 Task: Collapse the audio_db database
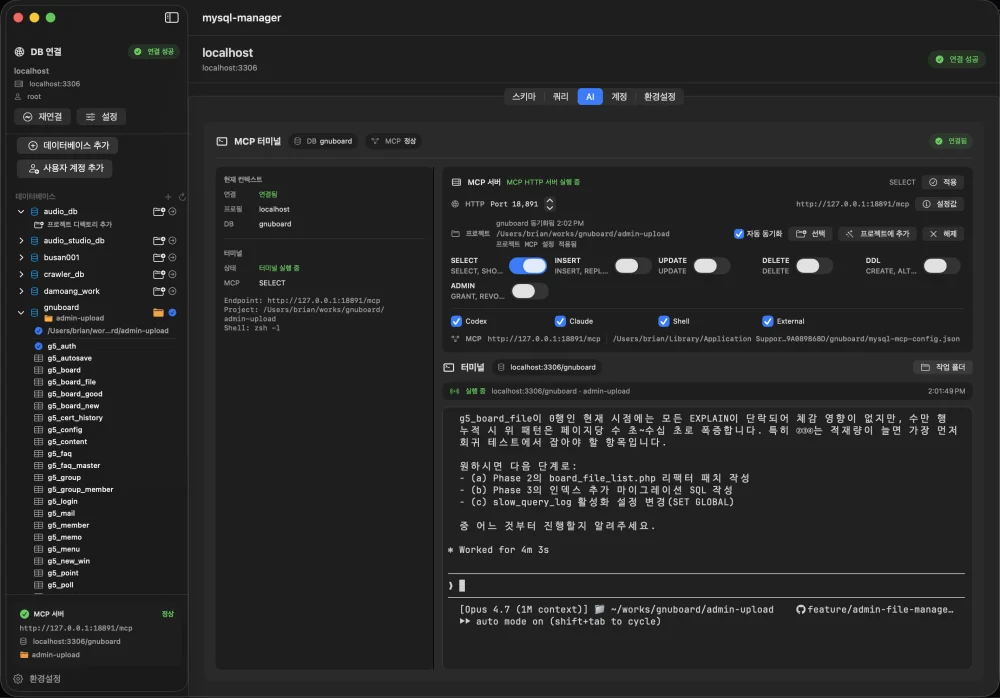(21, 211)
